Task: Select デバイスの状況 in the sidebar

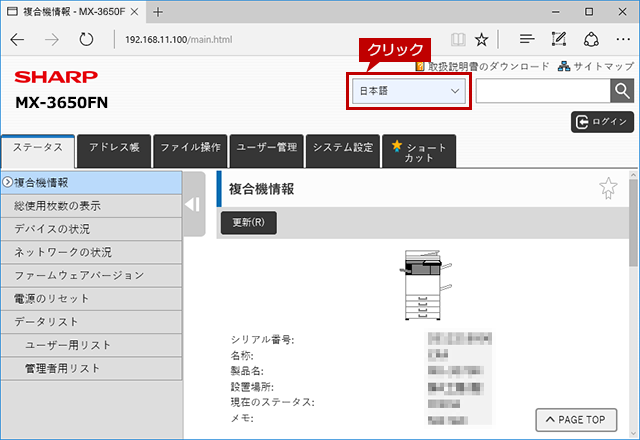Action: (x=91, y=229)
